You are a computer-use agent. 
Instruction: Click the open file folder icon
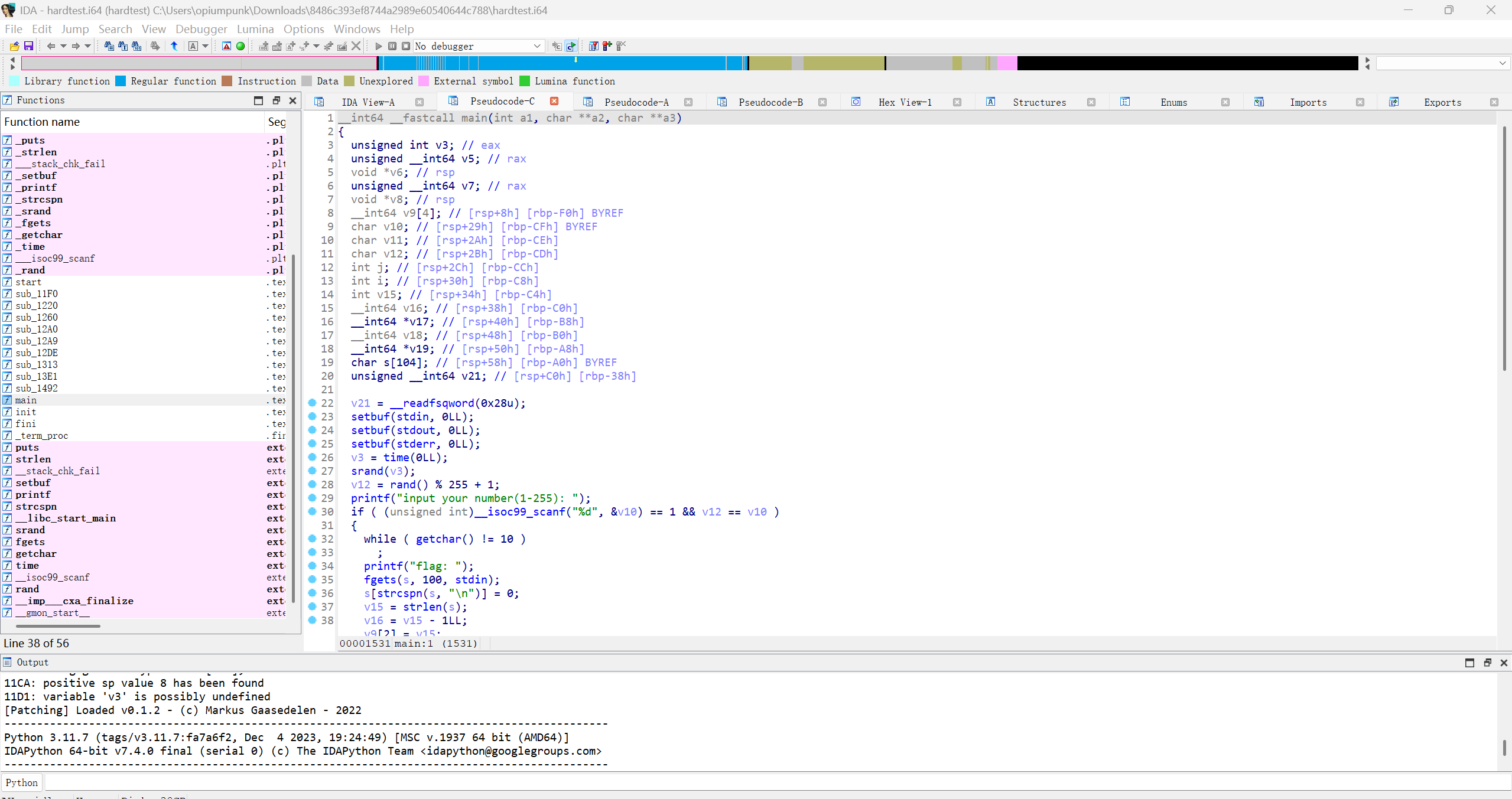(x=14, y=46)
